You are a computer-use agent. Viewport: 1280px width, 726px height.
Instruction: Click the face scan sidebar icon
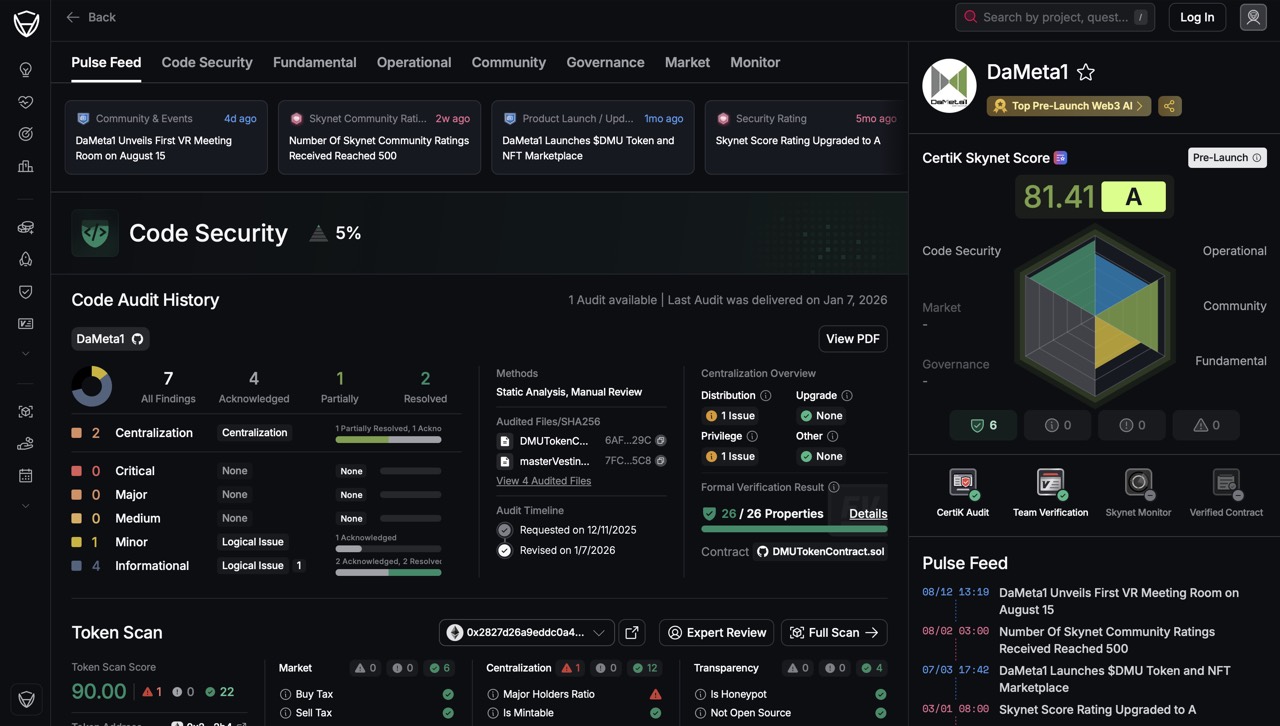(26, 411)
